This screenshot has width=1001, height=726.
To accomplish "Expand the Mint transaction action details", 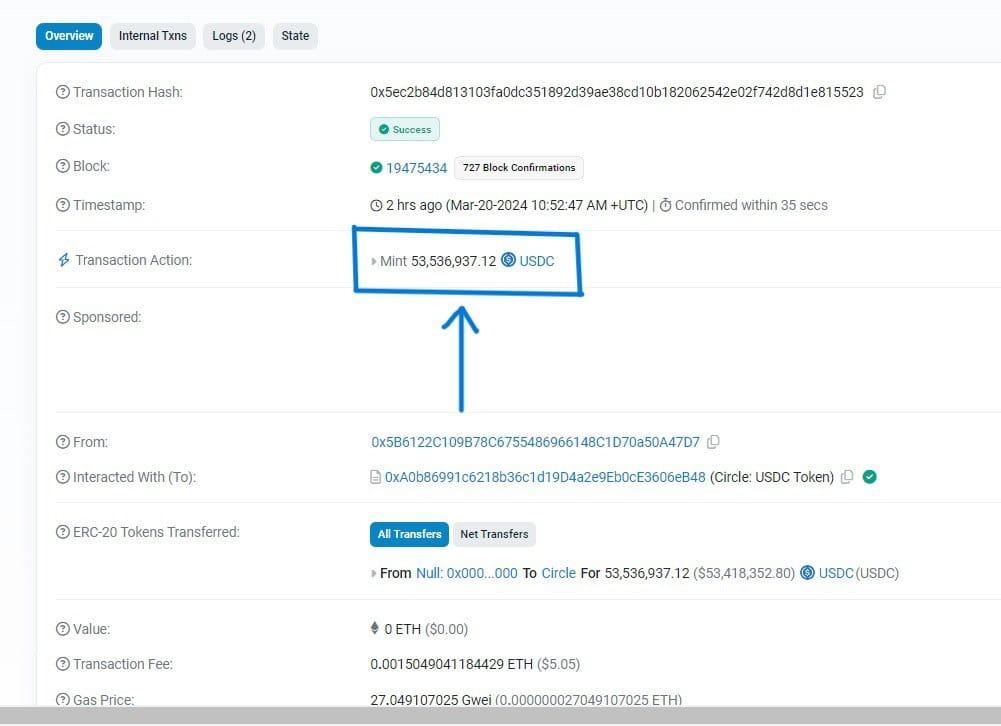I will coord(373,261).
